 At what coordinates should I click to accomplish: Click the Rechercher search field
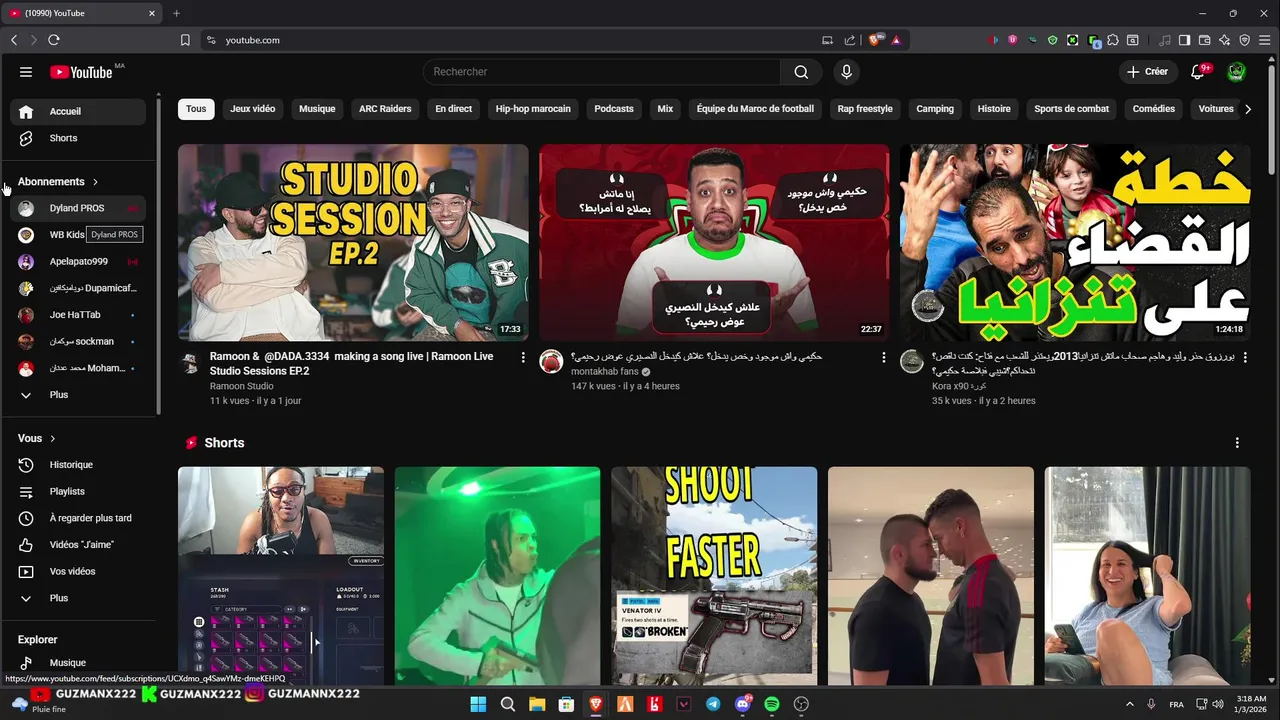coord(602,72)
